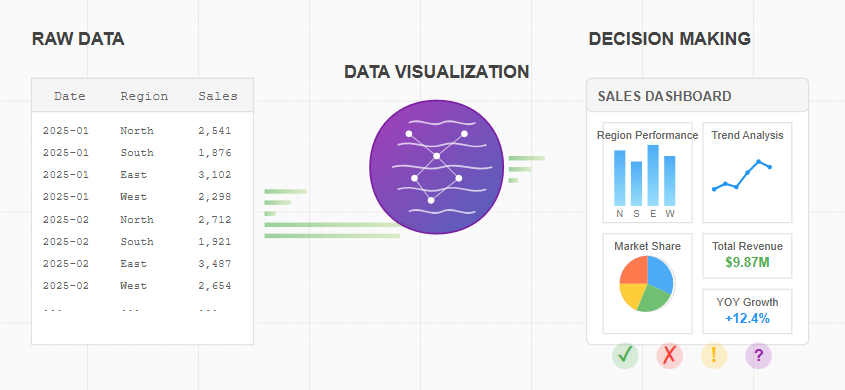Open the Trend Analysis line chart
Screen dimensions: 845x390
pos(747,172)
